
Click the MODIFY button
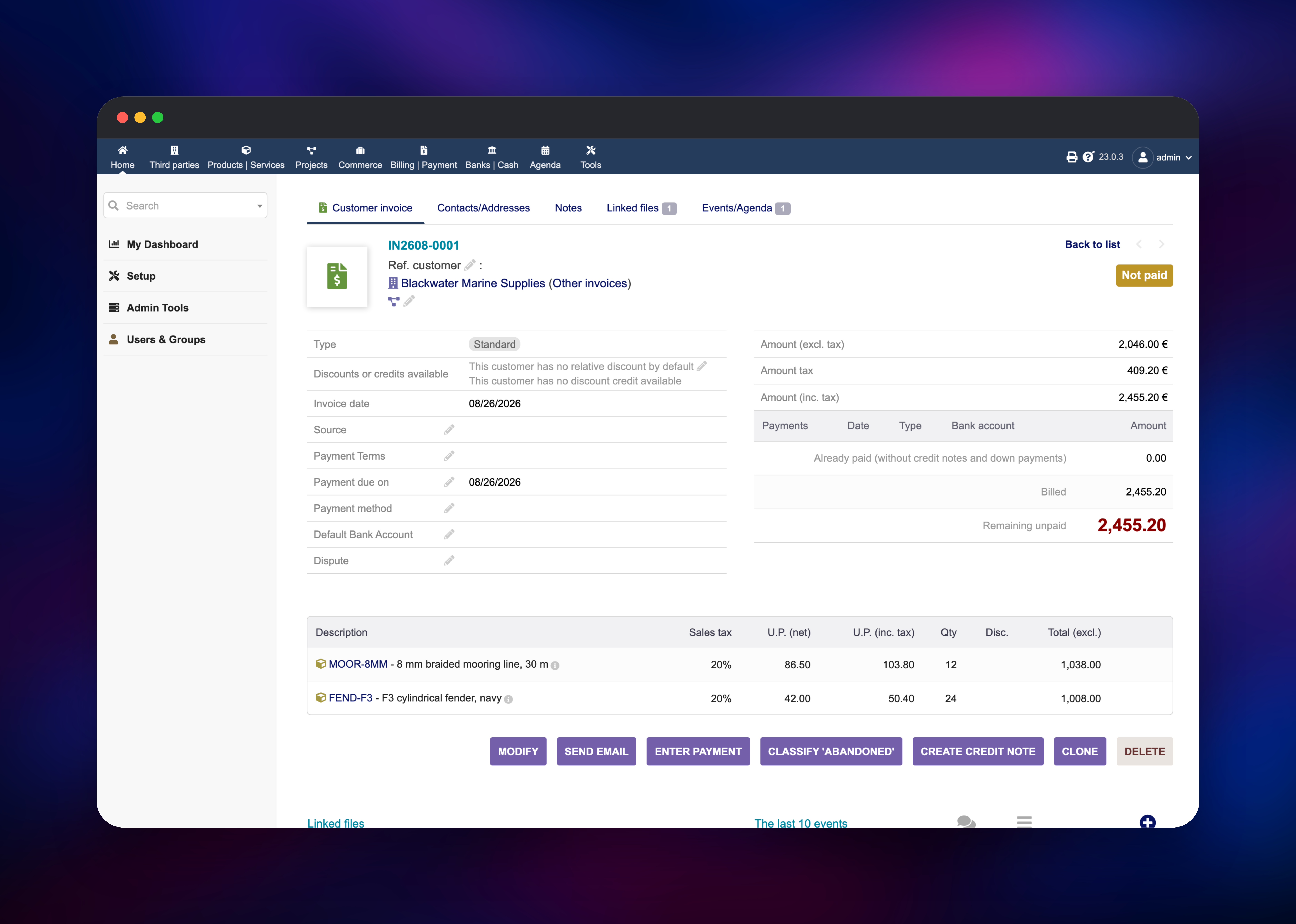tap(518, 752)
